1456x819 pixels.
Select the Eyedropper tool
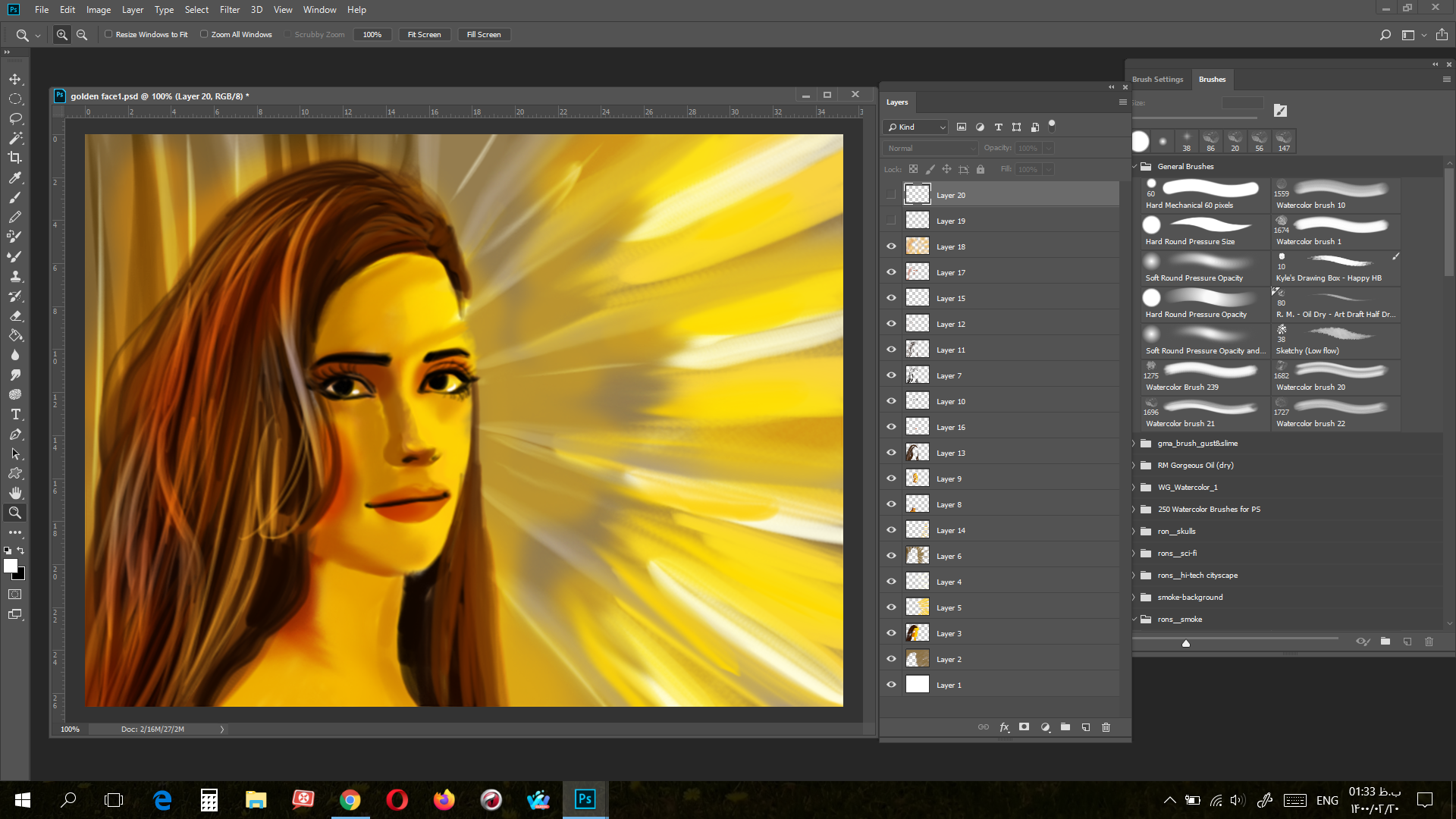pyautogui.click(x=15, y=177)
